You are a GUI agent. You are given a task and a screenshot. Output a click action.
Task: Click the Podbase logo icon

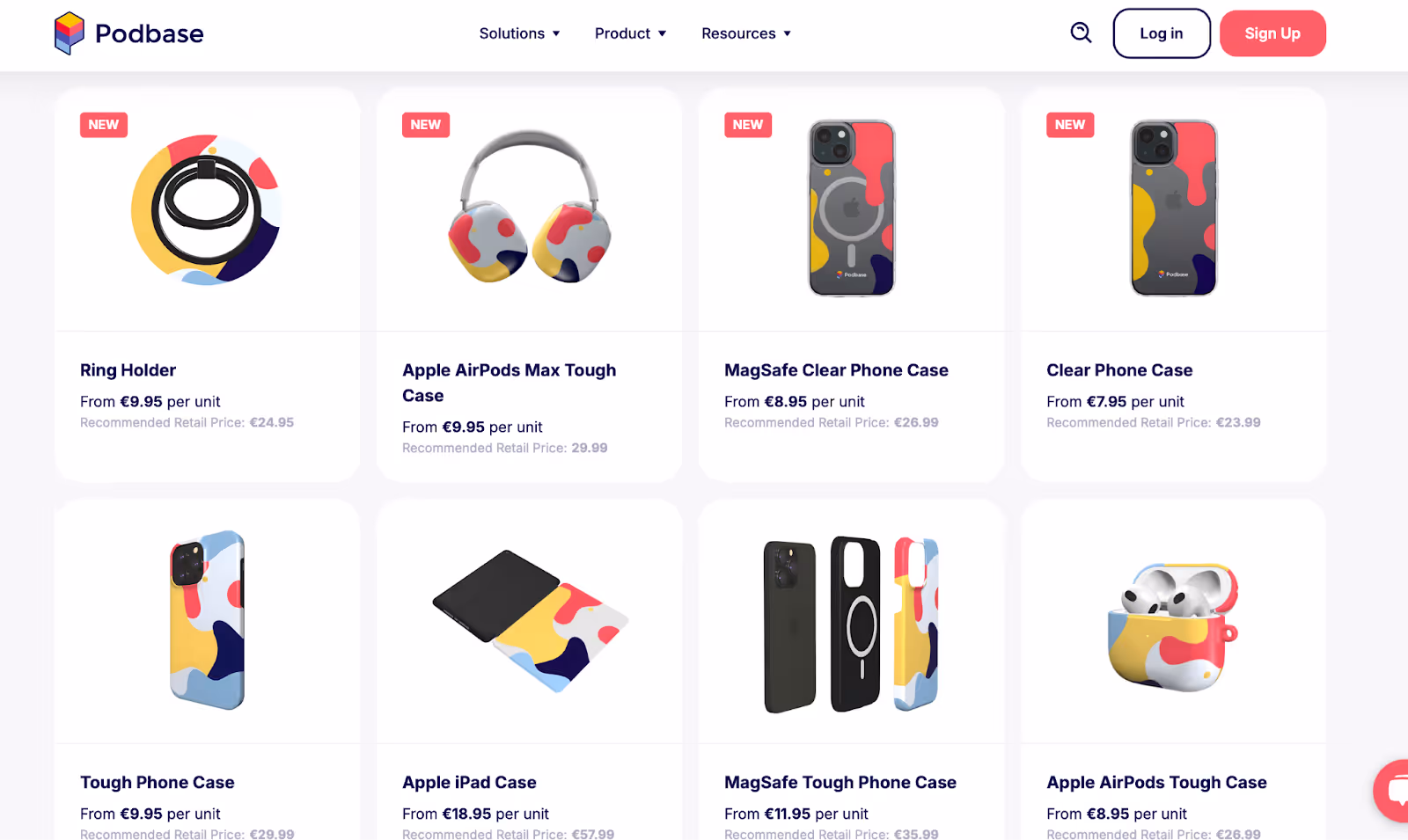point(69,33)
